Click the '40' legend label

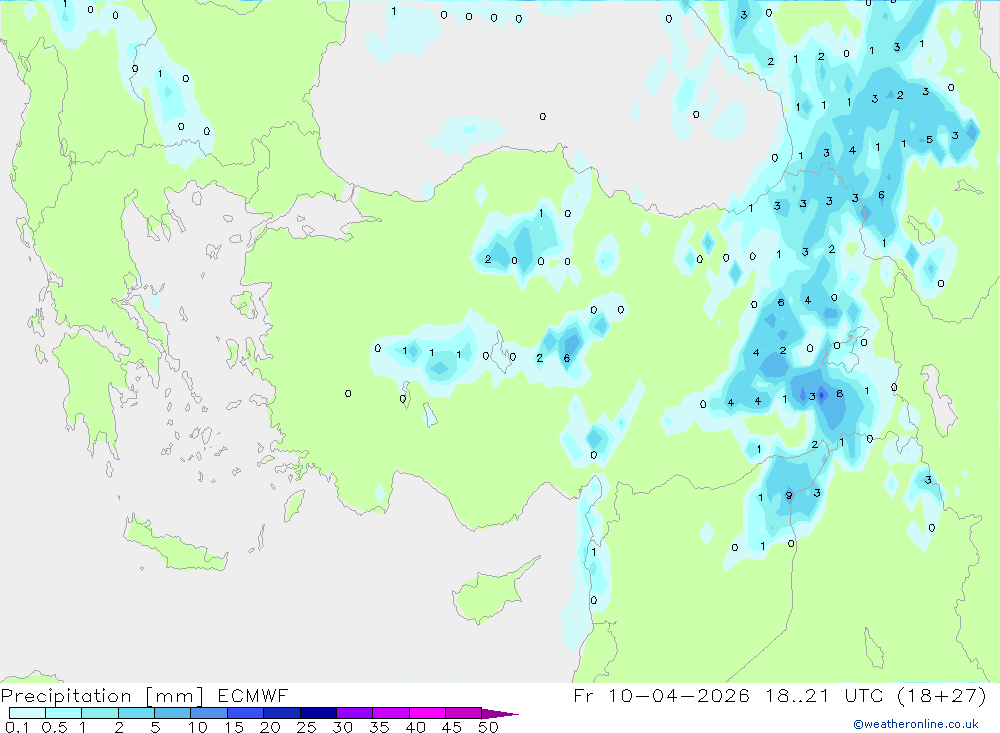tap(415, 727)
